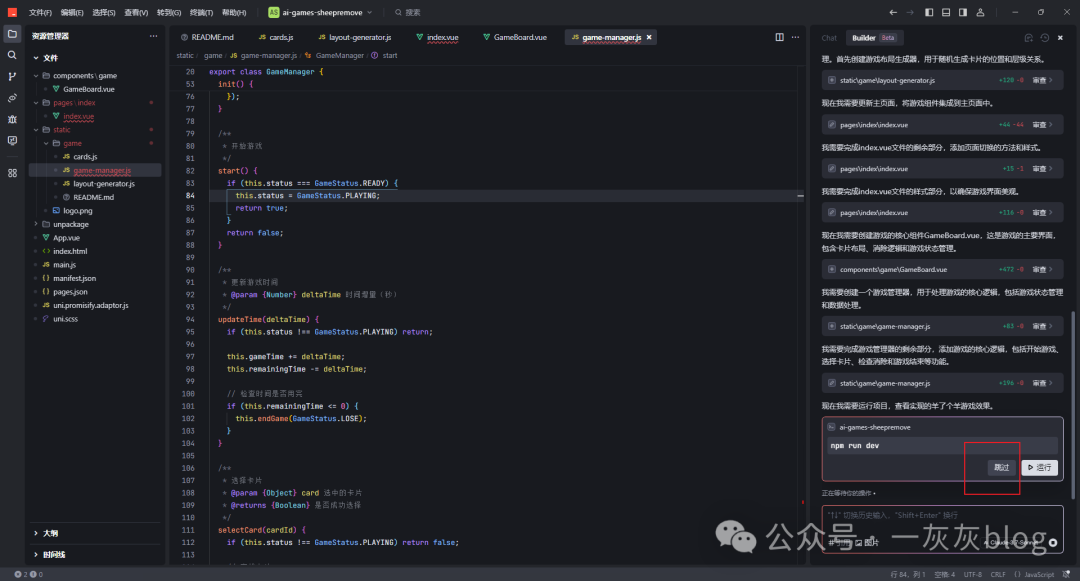The height and width of the screenshot is (581, 1080).
Task: Stop the AI response with stop button
Action: 1052,542
